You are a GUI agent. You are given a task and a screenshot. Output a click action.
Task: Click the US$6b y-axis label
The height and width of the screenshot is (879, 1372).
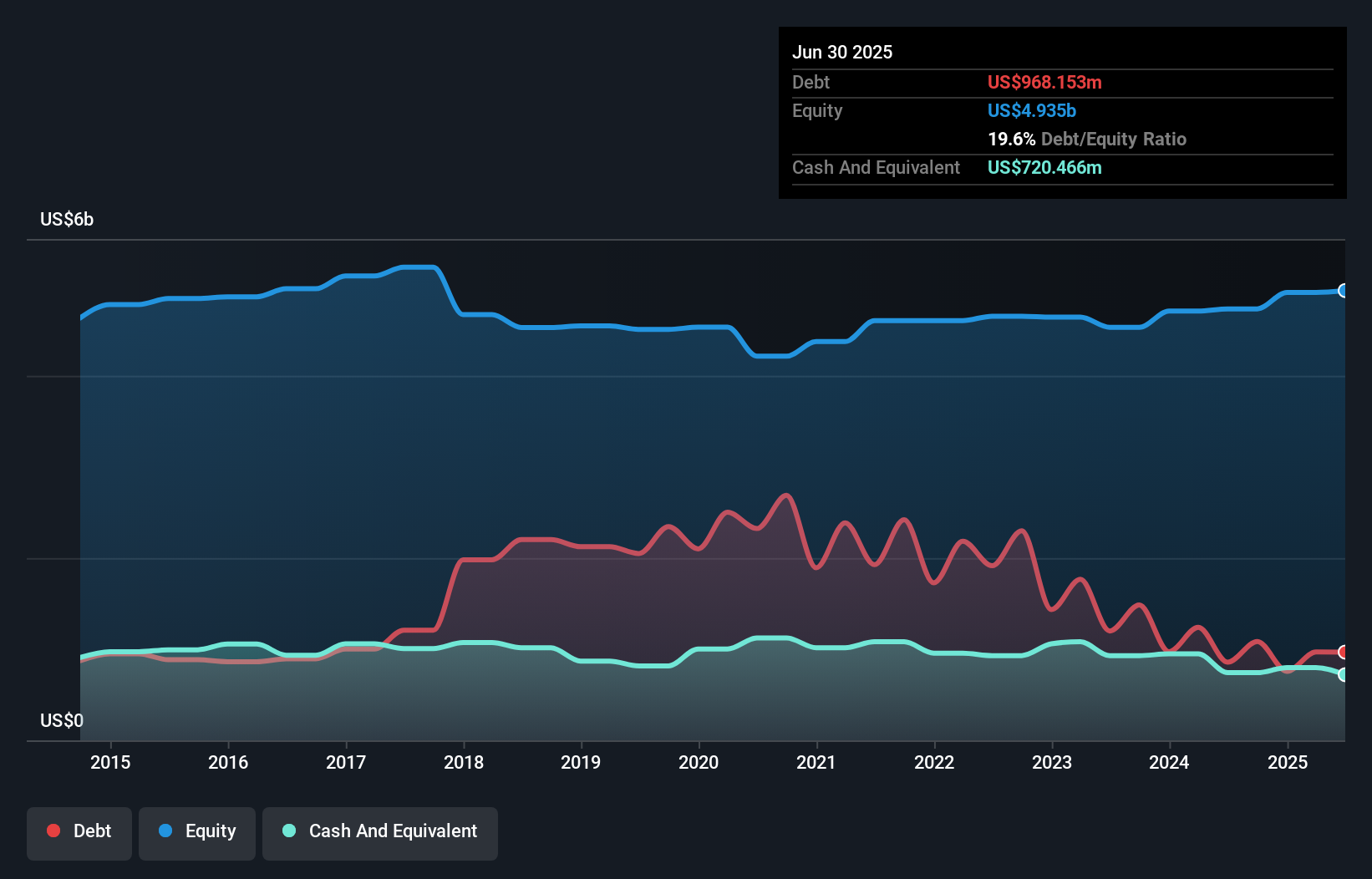tap(67, 219)
